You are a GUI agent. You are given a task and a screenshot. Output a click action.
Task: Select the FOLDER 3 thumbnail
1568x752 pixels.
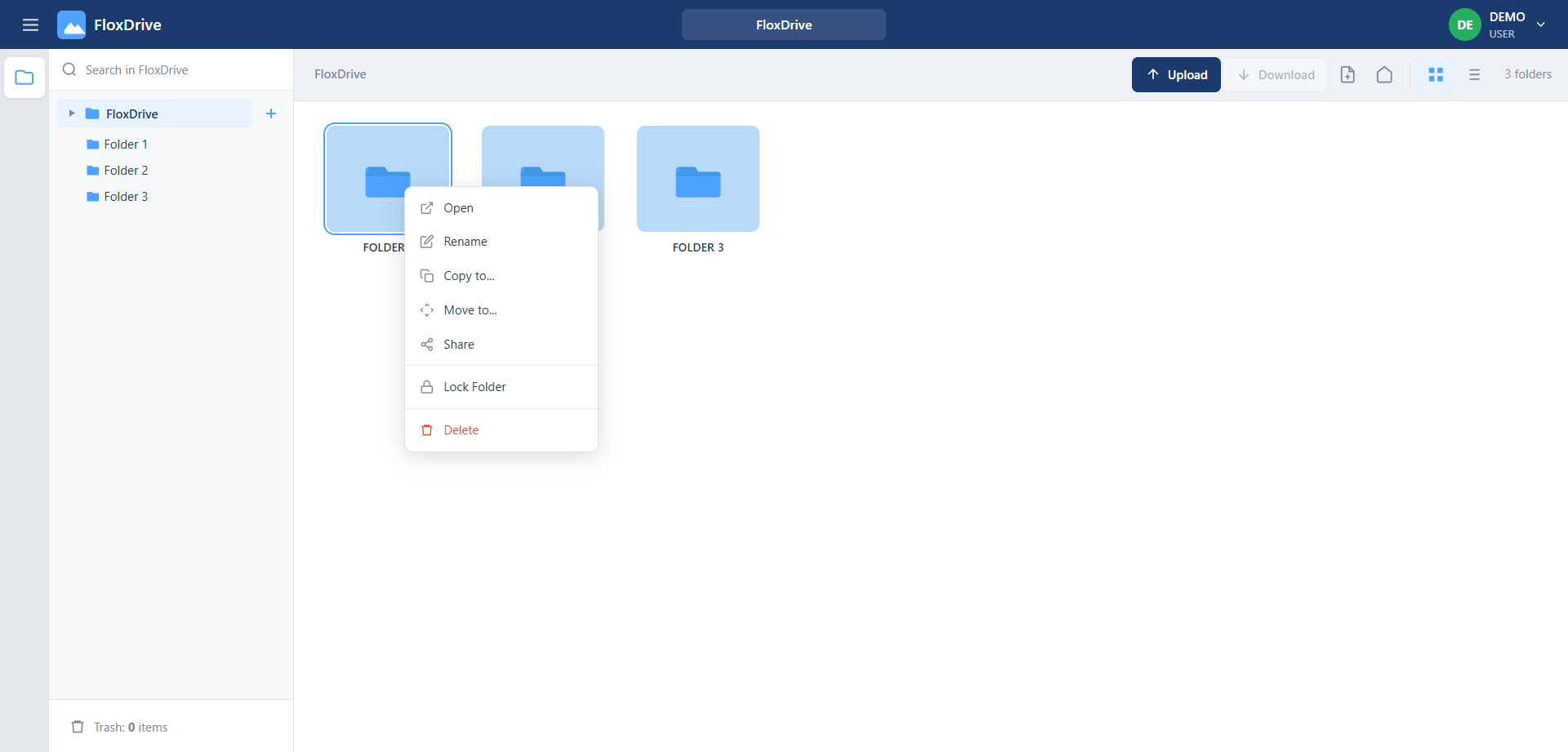(x=698, y=179)
